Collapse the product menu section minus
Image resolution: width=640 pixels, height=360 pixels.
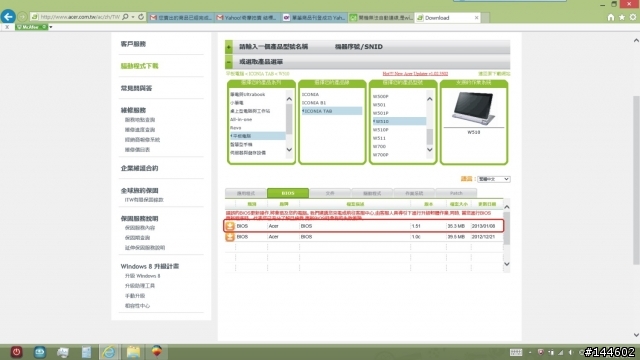pyautogui.click(x=229, y=62)
